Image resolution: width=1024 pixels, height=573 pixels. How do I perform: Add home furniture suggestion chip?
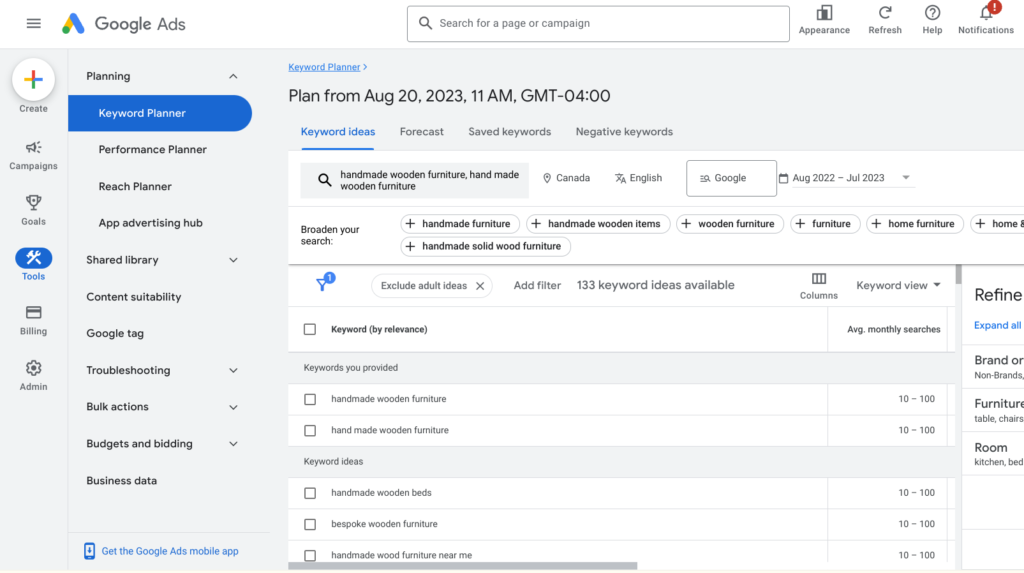(x=915, y=224)
